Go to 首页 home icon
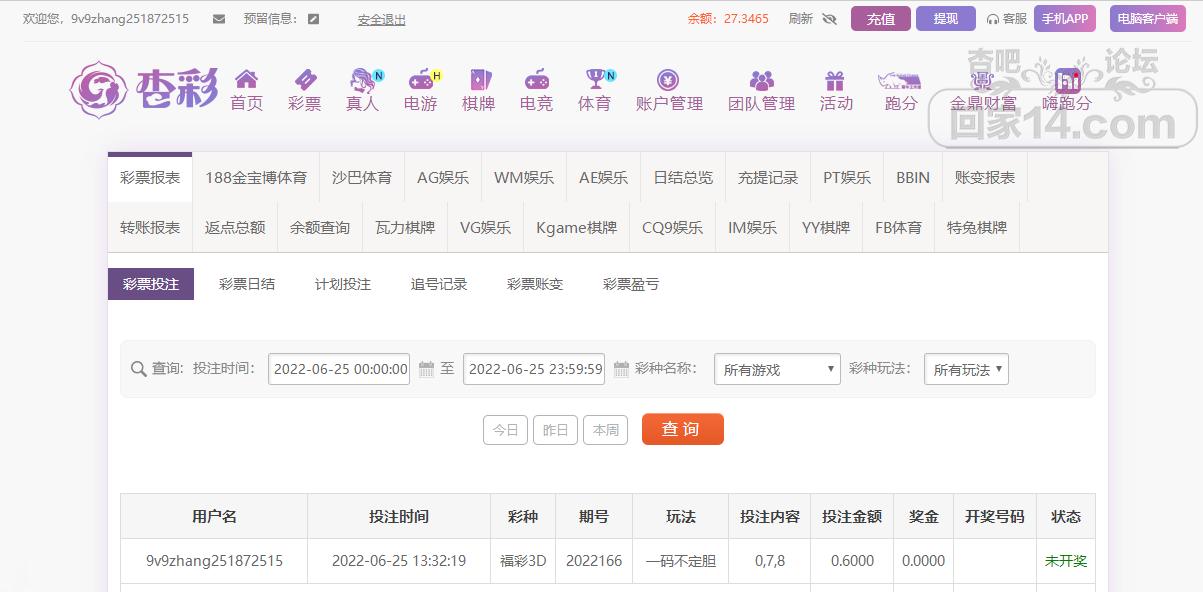 click(x=246, y=79)
